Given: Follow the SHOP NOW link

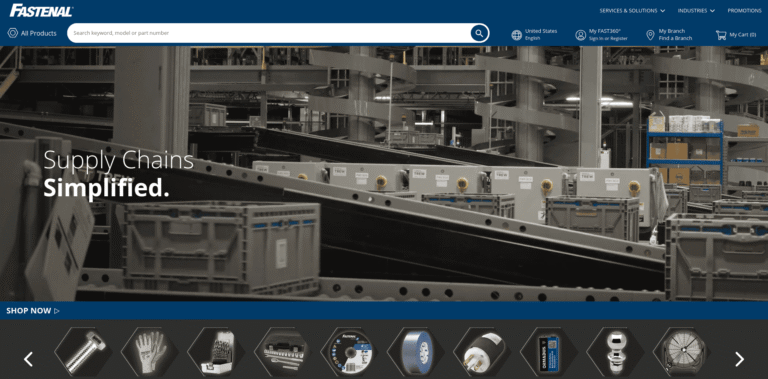Looking at the screenshot, I should 33,310.
